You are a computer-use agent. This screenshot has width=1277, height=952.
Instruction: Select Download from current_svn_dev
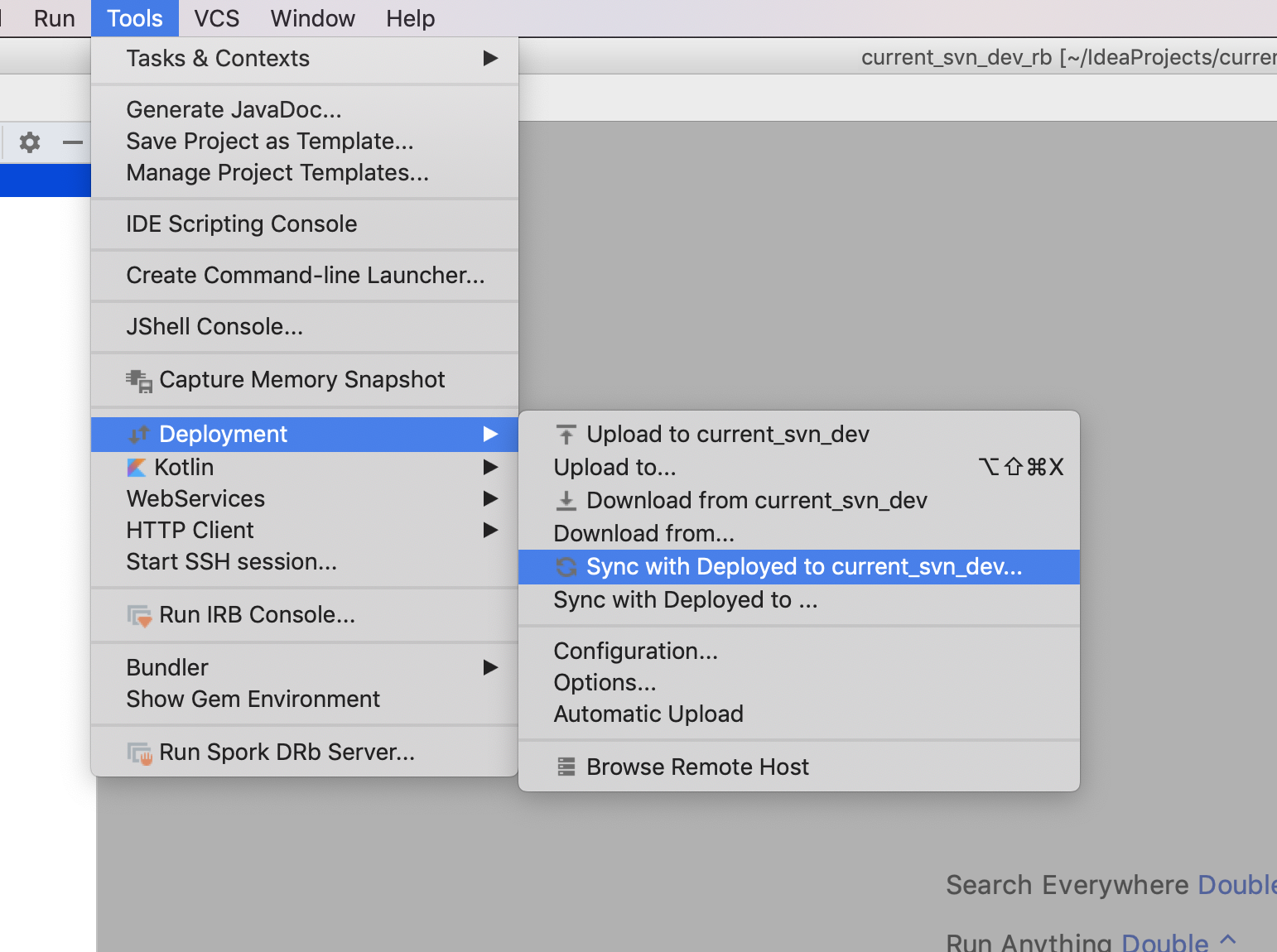(799, 500)
